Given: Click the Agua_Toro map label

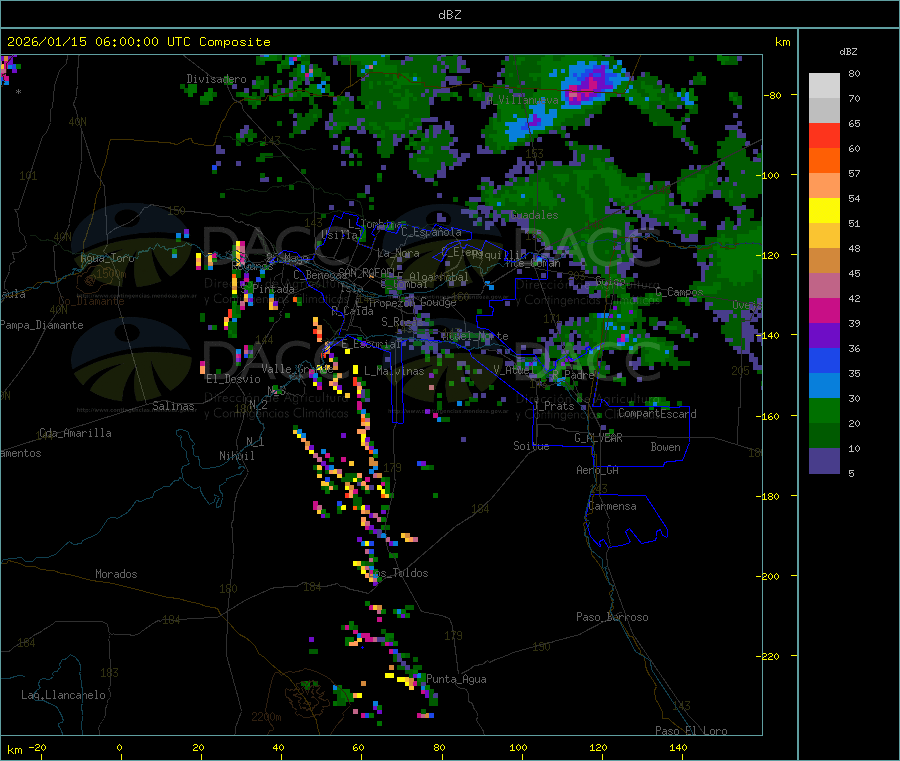Looking at the screenshot, I should point(107,258).
